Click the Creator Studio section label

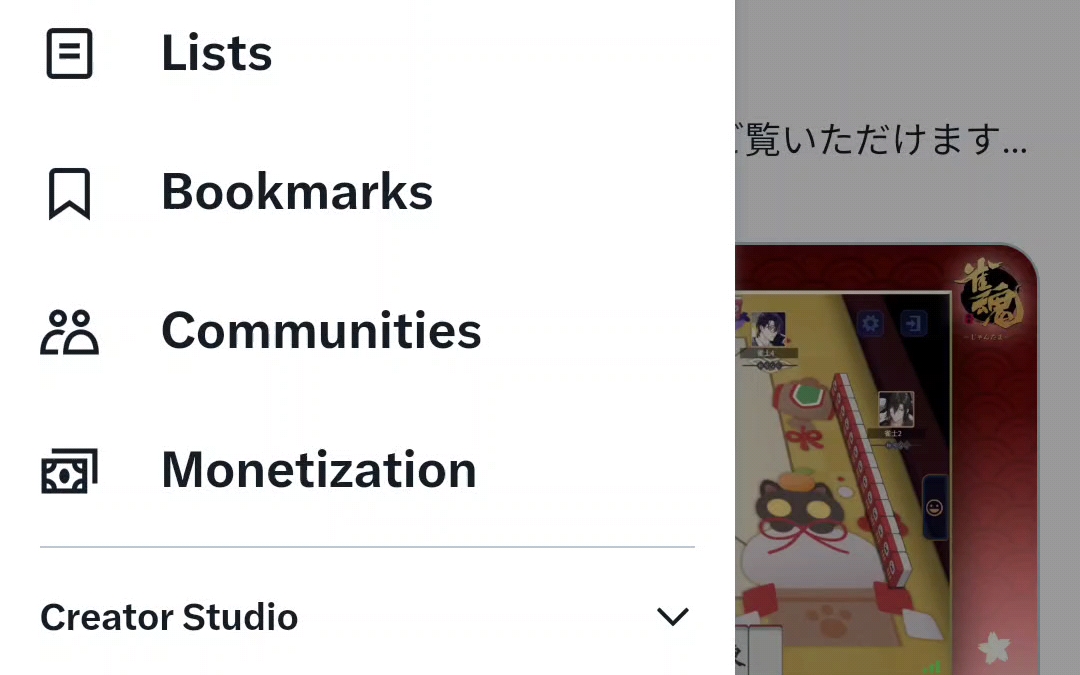(x=169, y=617)
